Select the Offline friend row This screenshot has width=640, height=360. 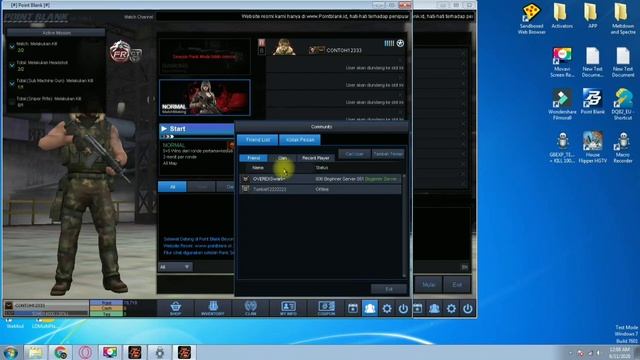coord(320,189)
